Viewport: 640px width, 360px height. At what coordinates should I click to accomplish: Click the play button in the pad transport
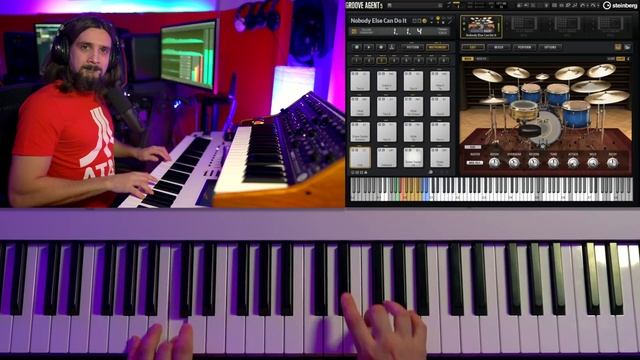point(369,47)
